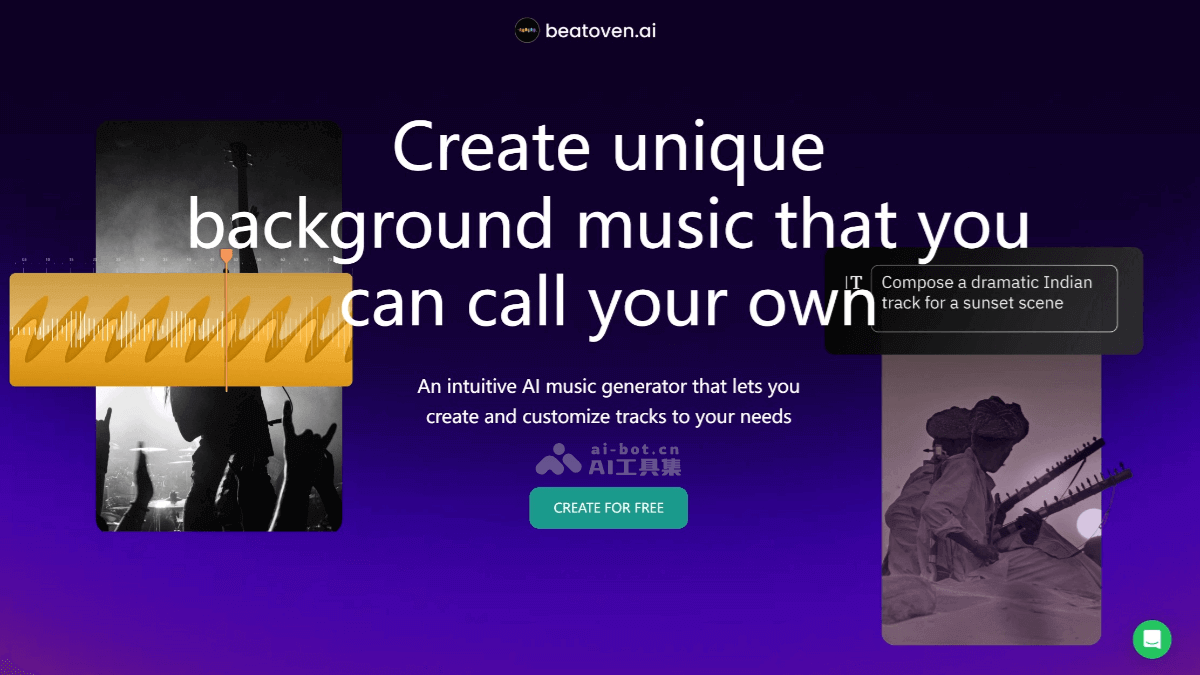This screenshot has height=675, width=1200.
Task: Click the text cursor icon beside the prompt
Action: click(853, 283)
